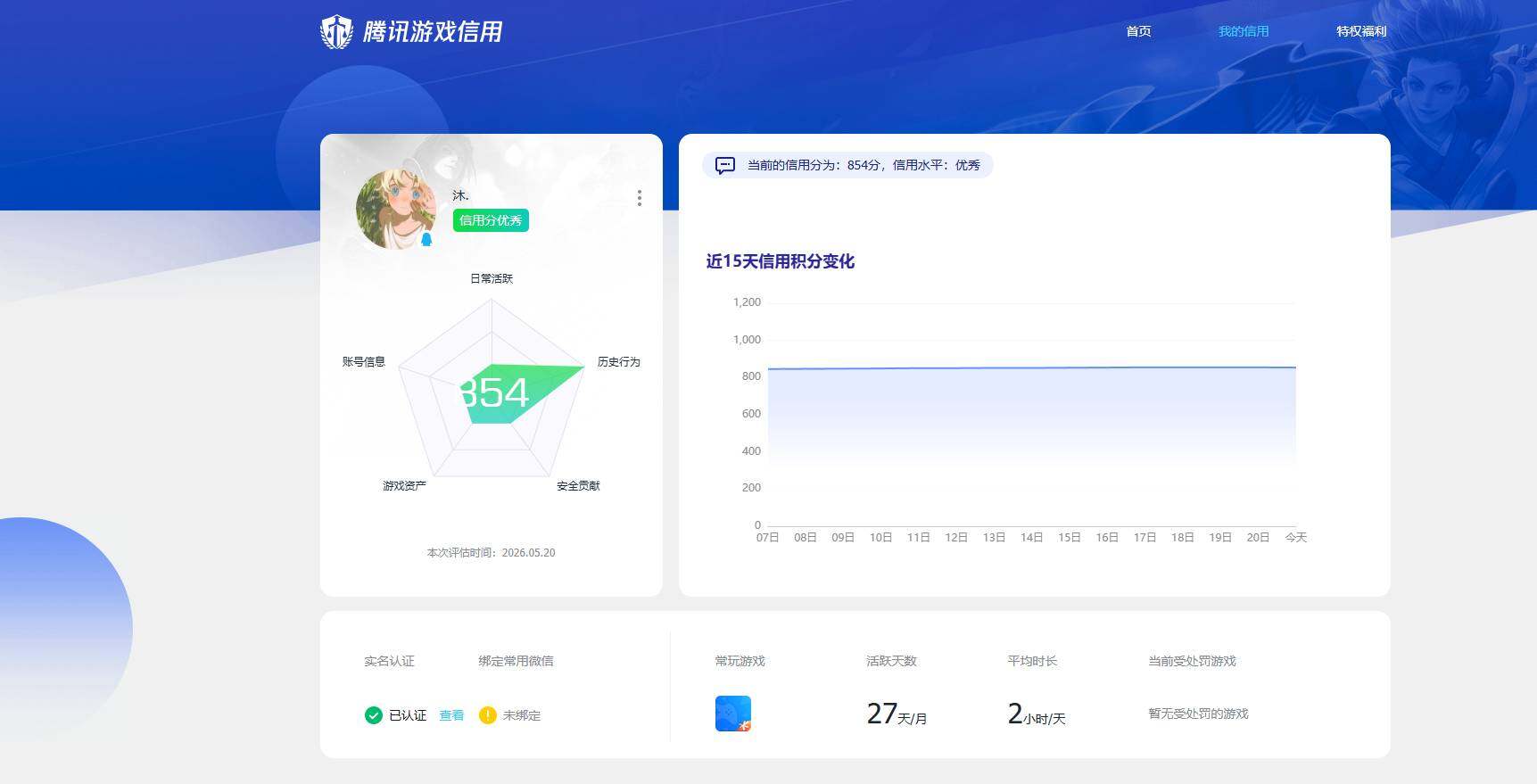
Task: Click the 未绑定 WeChat binding status
Action: [522, 715]
